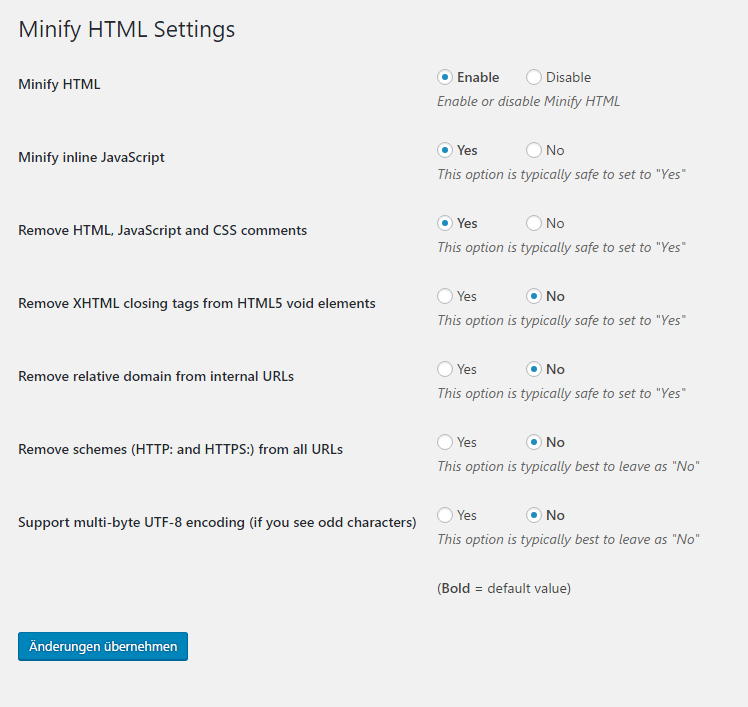The width and height of the screenshot is (748, 707).
Task: Select Yes for Remove XHTML closing tags
Action: pos(445,296)
